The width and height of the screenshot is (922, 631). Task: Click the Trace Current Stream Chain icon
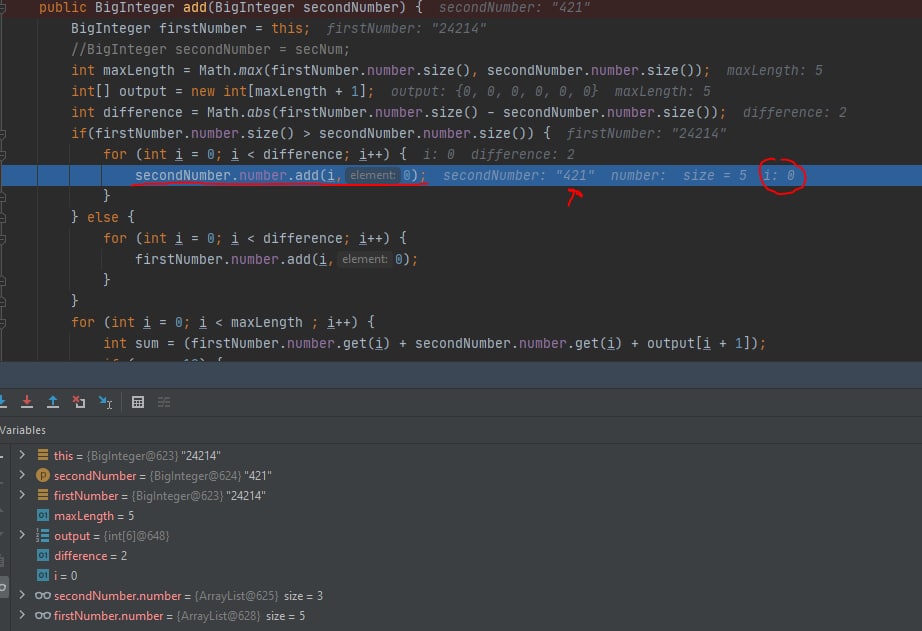pyautogui.click(x=164, y=402)
